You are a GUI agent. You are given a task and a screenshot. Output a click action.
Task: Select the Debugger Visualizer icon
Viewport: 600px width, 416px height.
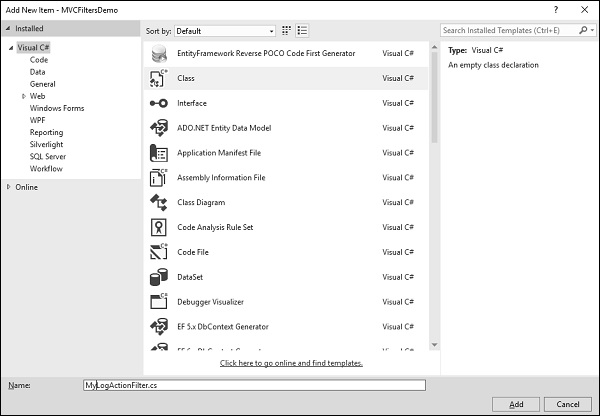[x=158, y=301]
